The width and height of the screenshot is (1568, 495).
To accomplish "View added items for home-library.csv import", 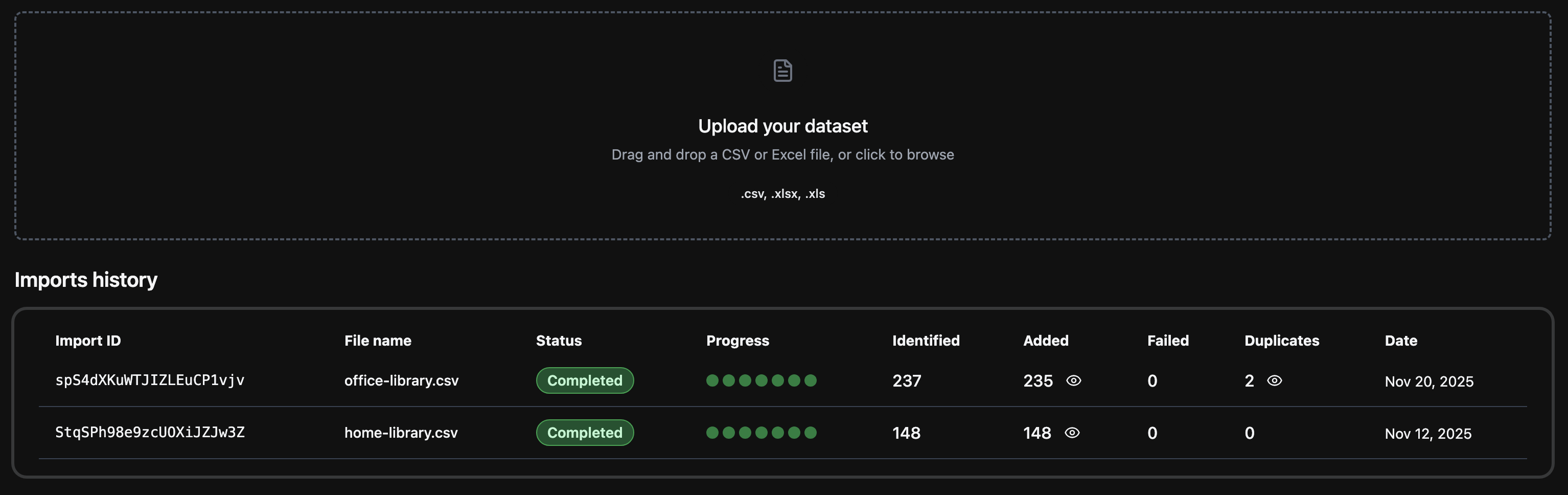I will [x=1072, y=432].
